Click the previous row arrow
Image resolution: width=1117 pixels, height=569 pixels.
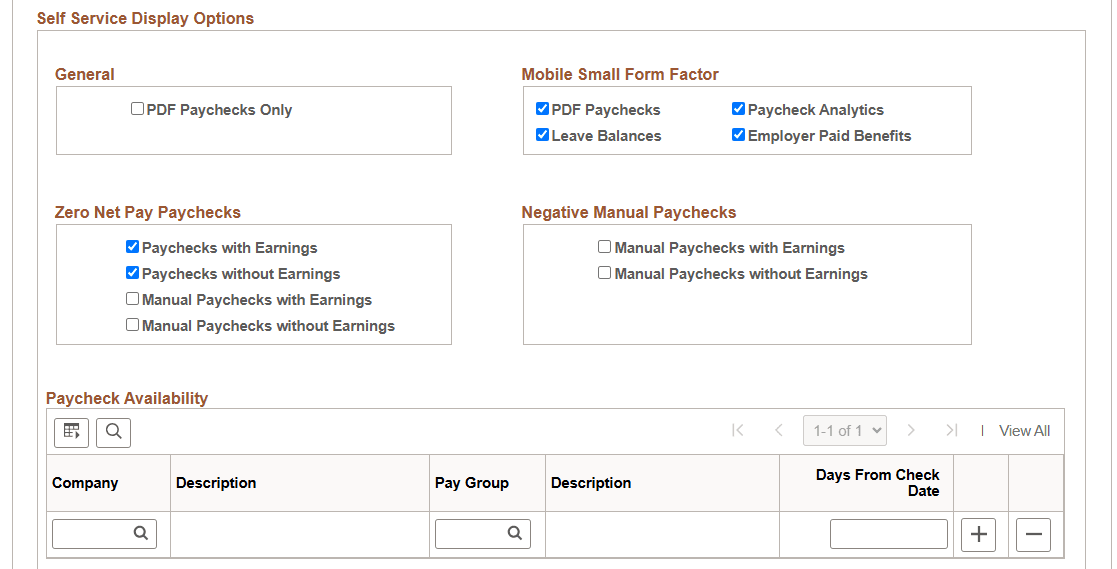tap(779, 430)
